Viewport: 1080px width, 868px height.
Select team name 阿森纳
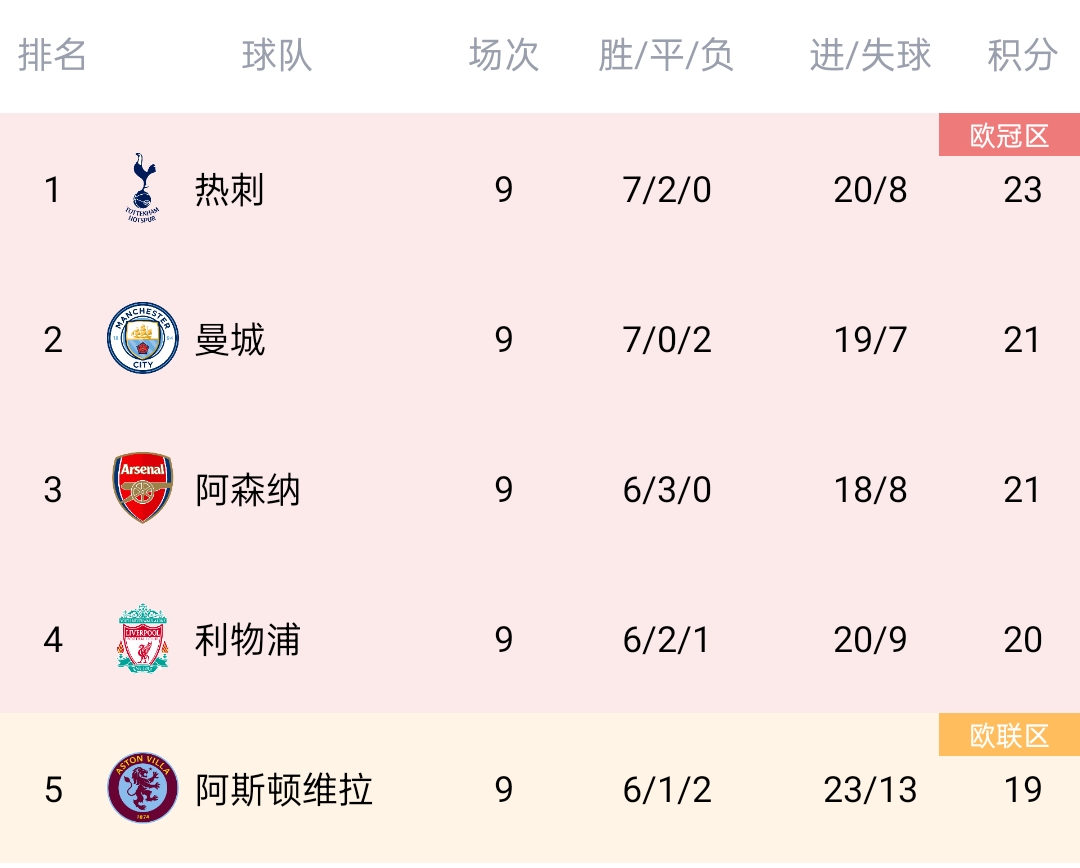[x=247, y=490]
